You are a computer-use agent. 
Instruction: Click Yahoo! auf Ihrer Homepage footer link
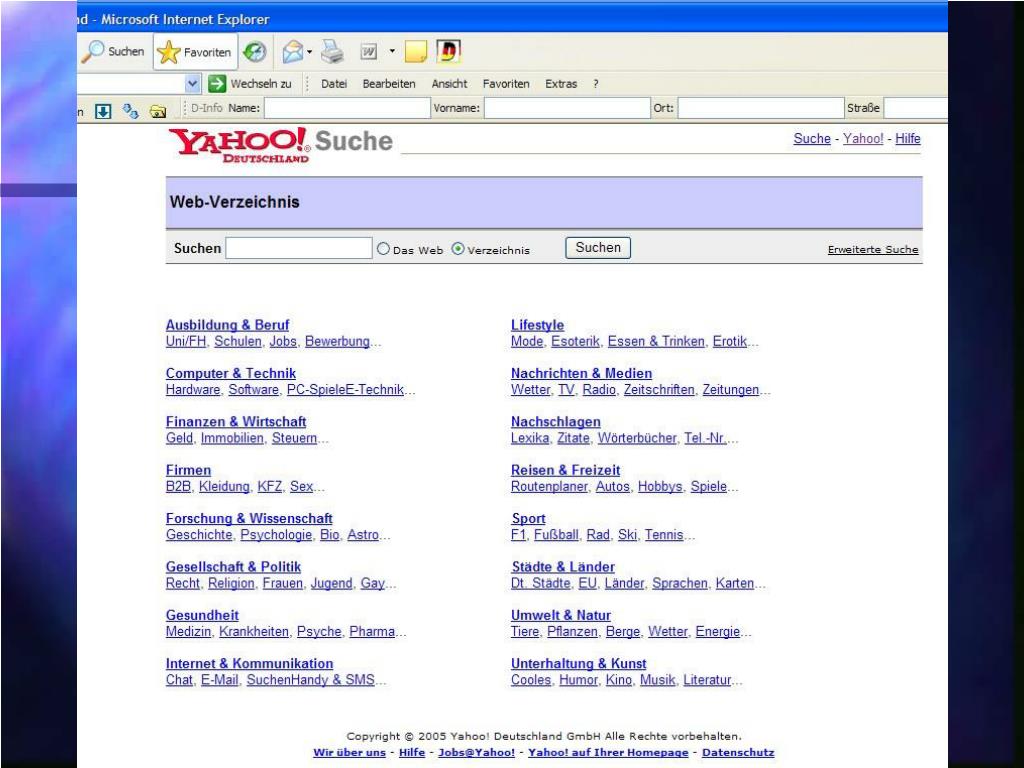point(608,752)
